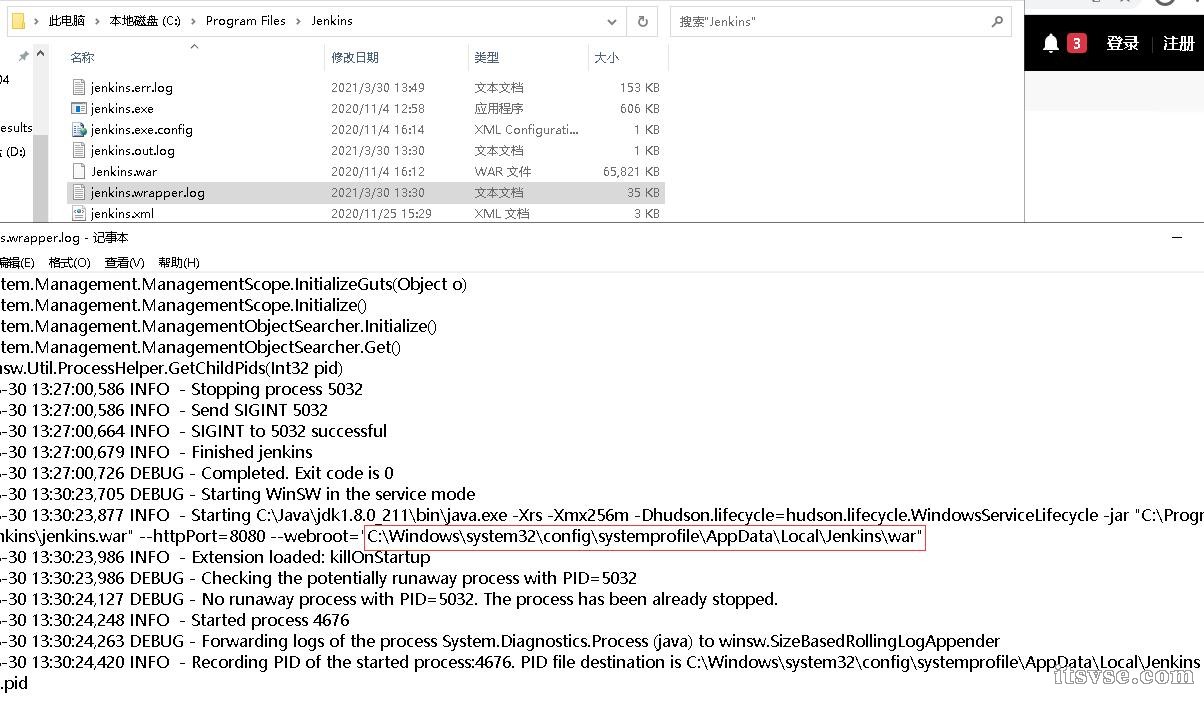
Task: Select the jenkins.out.log file name
Action: click(x=133, y=150)
